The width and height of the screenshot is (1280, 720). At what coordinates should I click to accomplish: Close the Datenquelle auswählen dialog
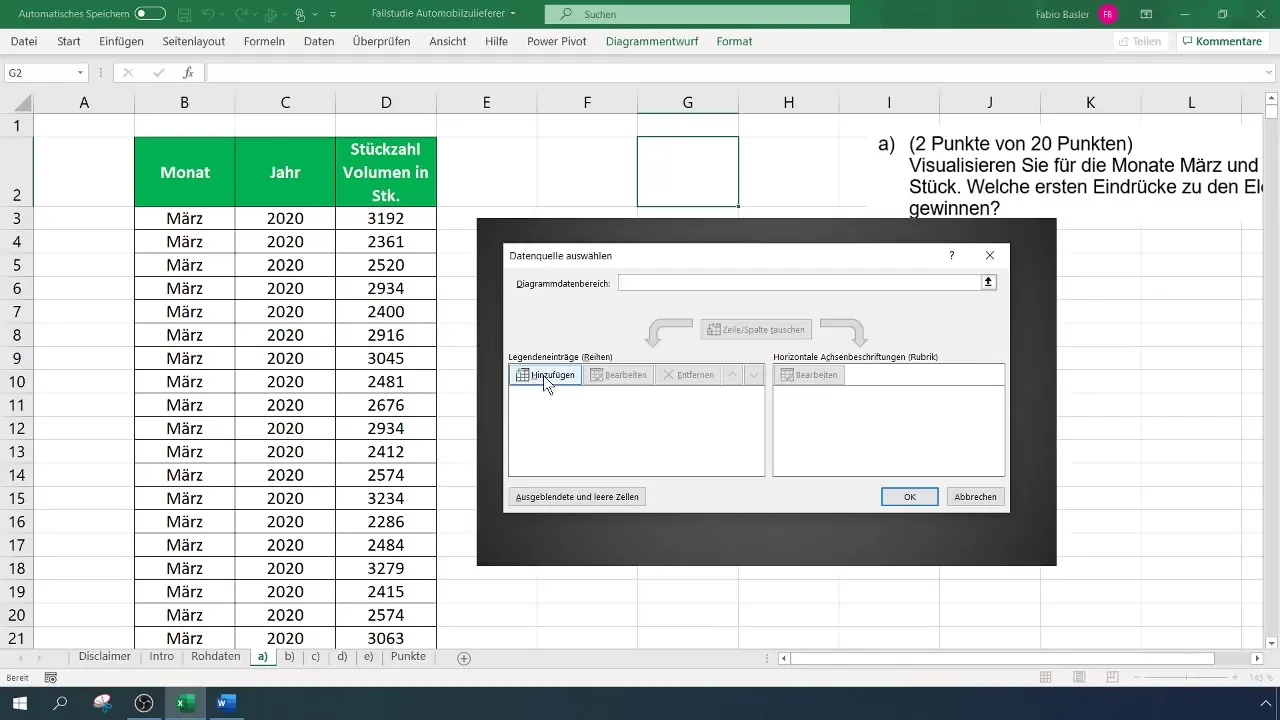pyautogui.click(x=990, y=255)
